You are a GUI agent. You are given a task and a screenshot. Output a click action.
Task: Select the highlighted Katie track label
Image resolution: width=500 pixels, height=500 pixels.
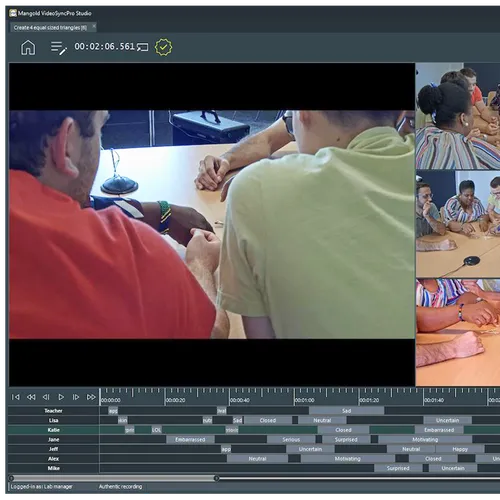[53, 430]
